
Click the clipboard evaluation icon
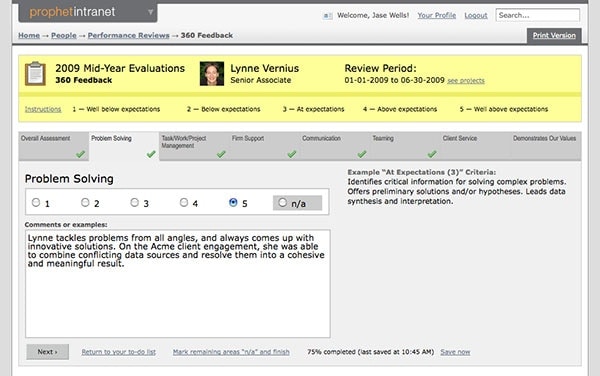coord(35,73)
